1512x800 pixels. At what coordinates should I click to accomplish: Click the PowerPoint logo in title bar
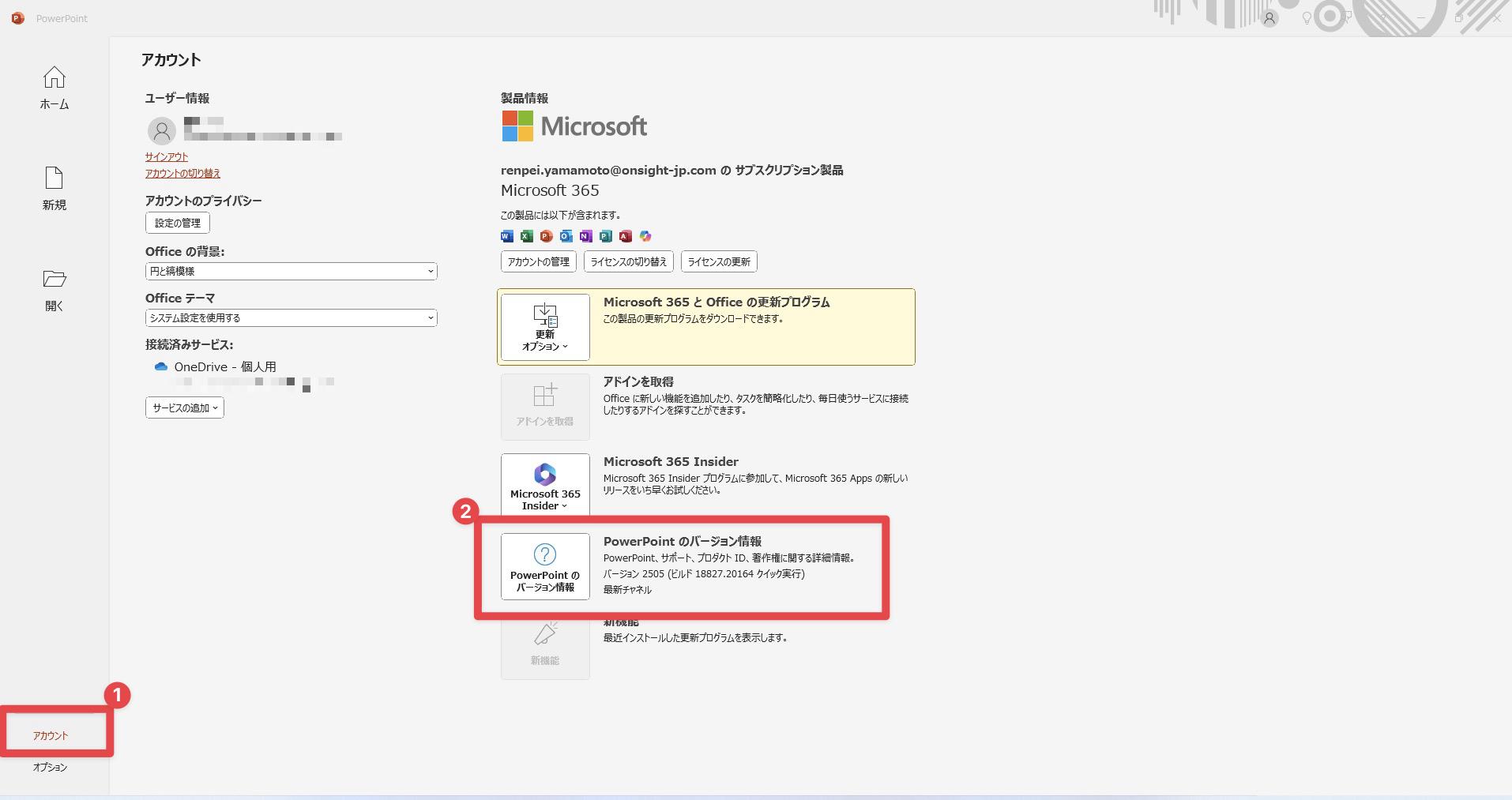(x=17, y=17)
